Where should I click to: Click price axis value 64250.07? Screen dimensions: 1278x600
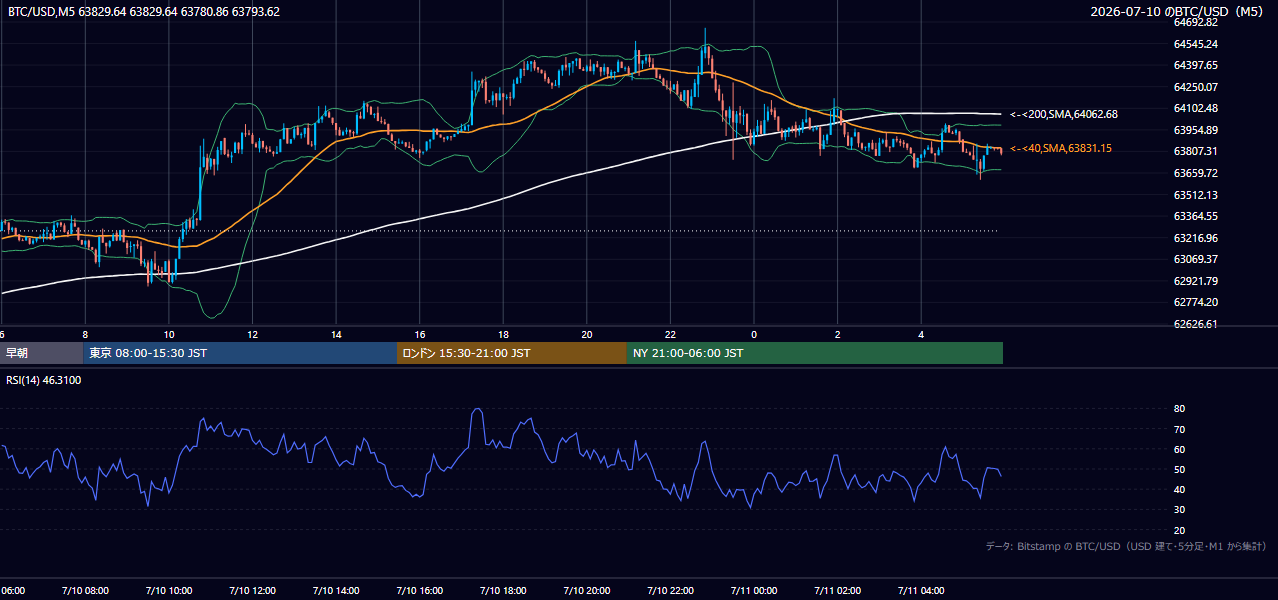[1195, 87]
